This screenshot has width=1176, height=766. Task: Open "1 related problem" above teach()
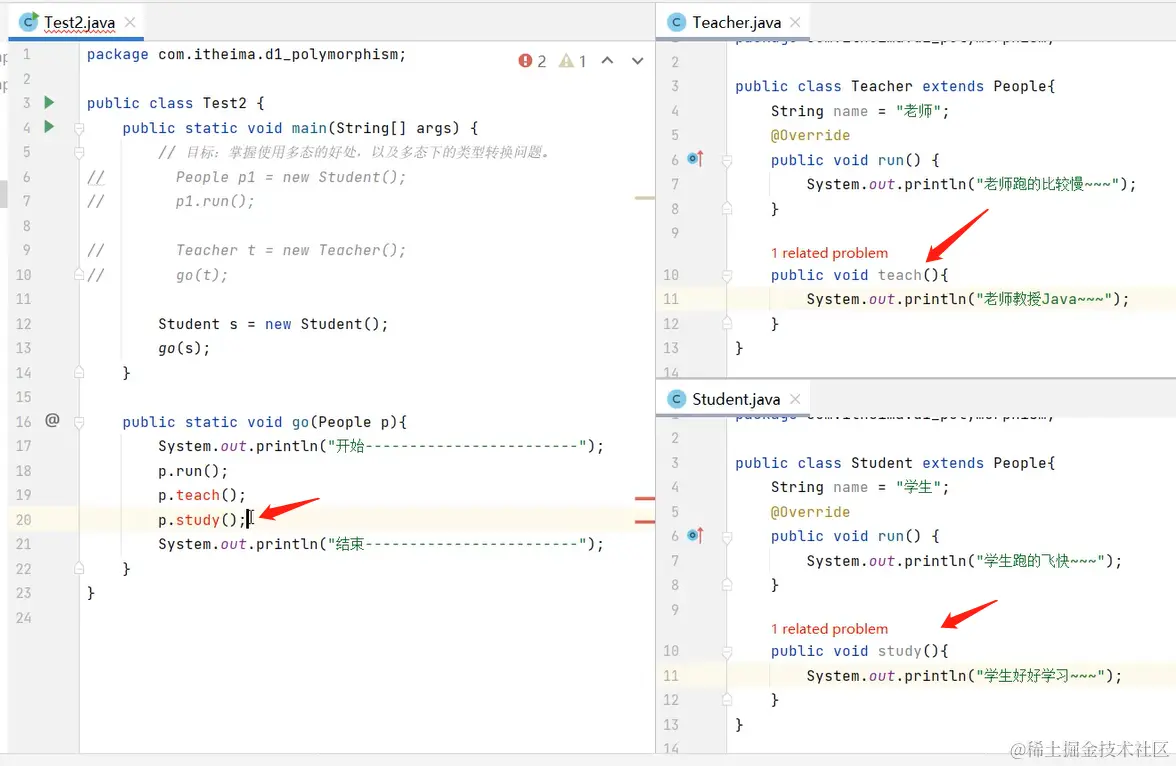click(x=829, y=253)
